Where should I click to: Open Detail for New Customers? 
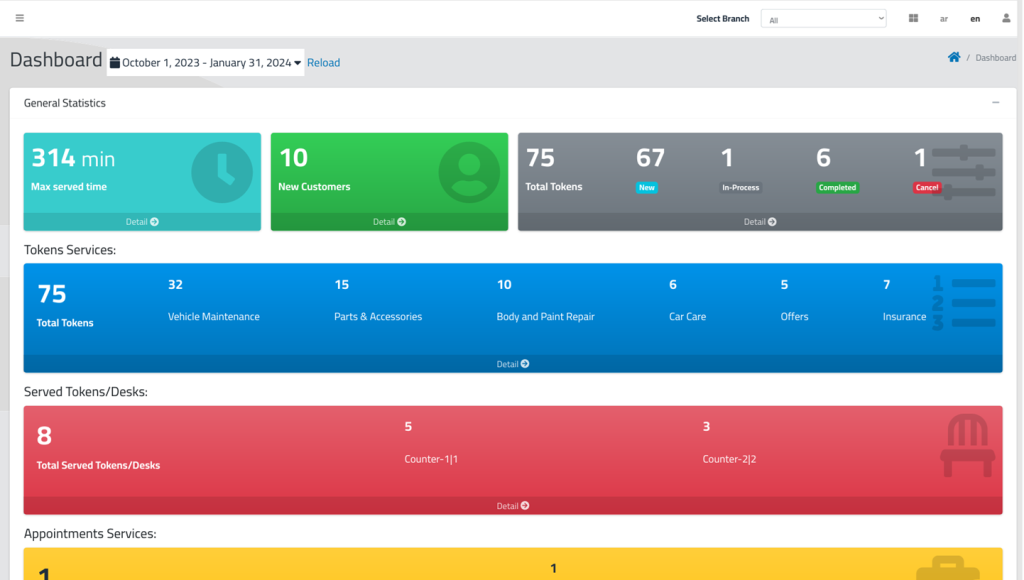click(x=389, y=221)
